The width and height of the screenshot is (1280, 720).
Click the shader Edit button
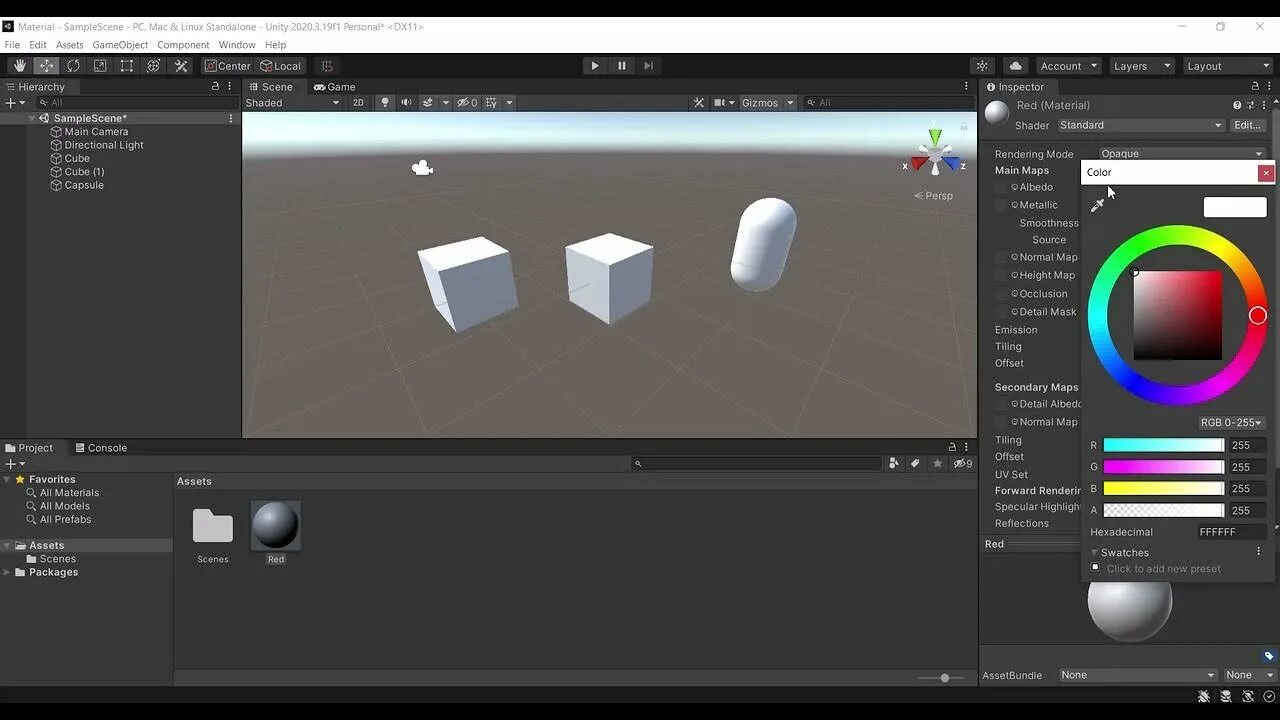click(x=1248, y=125)
